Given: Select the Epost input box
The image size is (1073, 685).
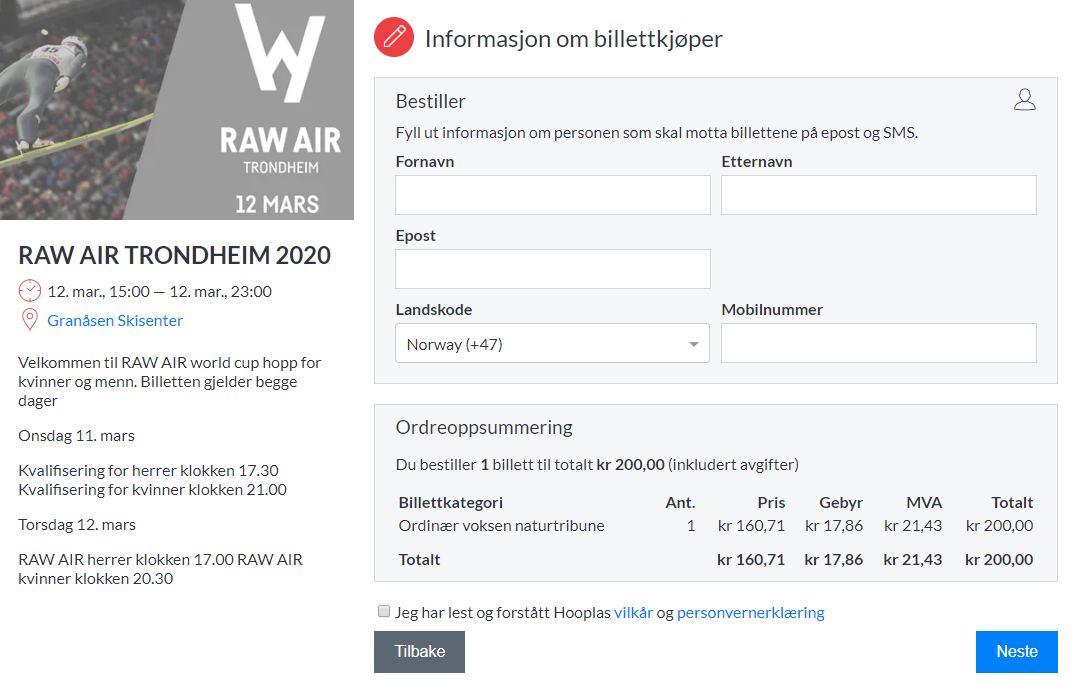Looking at the screenshot, I should pos(552,269).
